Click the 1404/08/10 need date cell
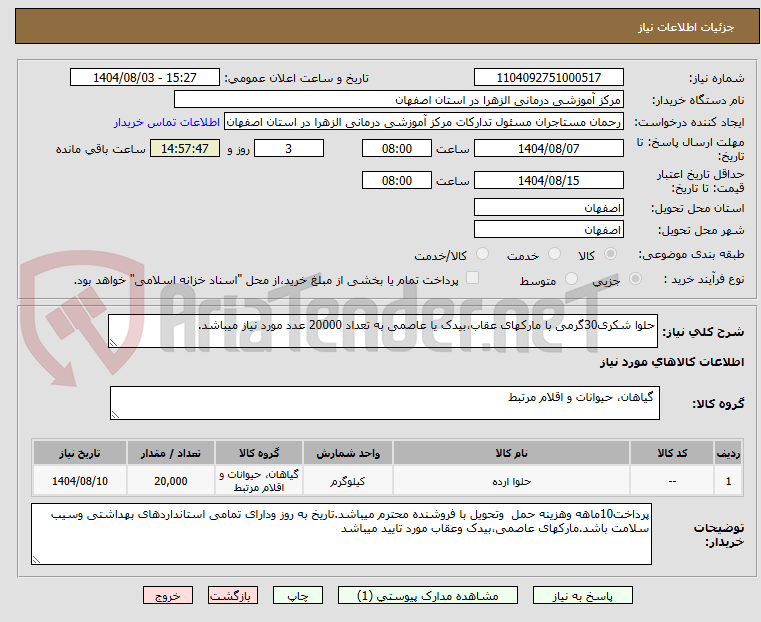 (x=80, y=481)
